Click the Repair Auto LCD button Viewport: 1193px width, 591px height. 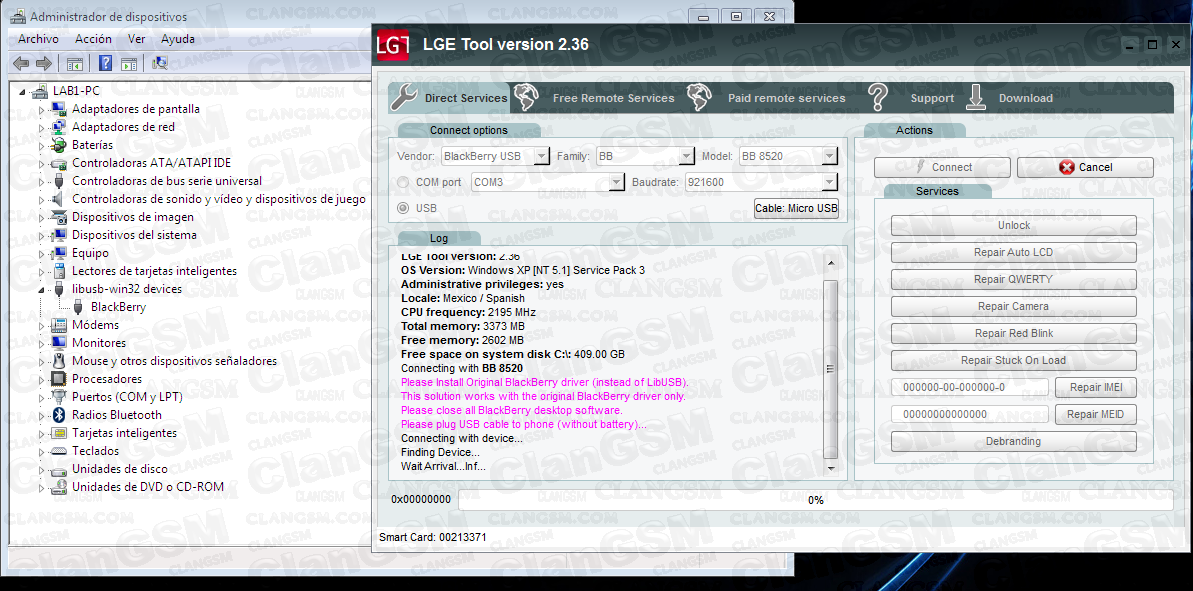coord(1013,253)
